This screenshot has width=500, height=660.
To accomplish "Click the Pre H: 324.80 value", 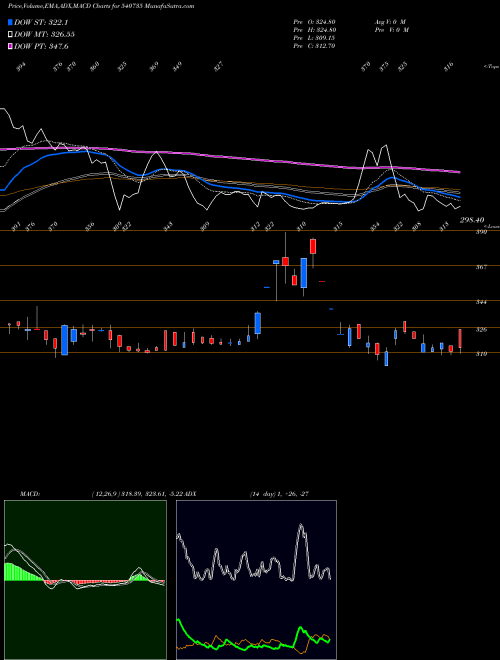I will (314, 30).
